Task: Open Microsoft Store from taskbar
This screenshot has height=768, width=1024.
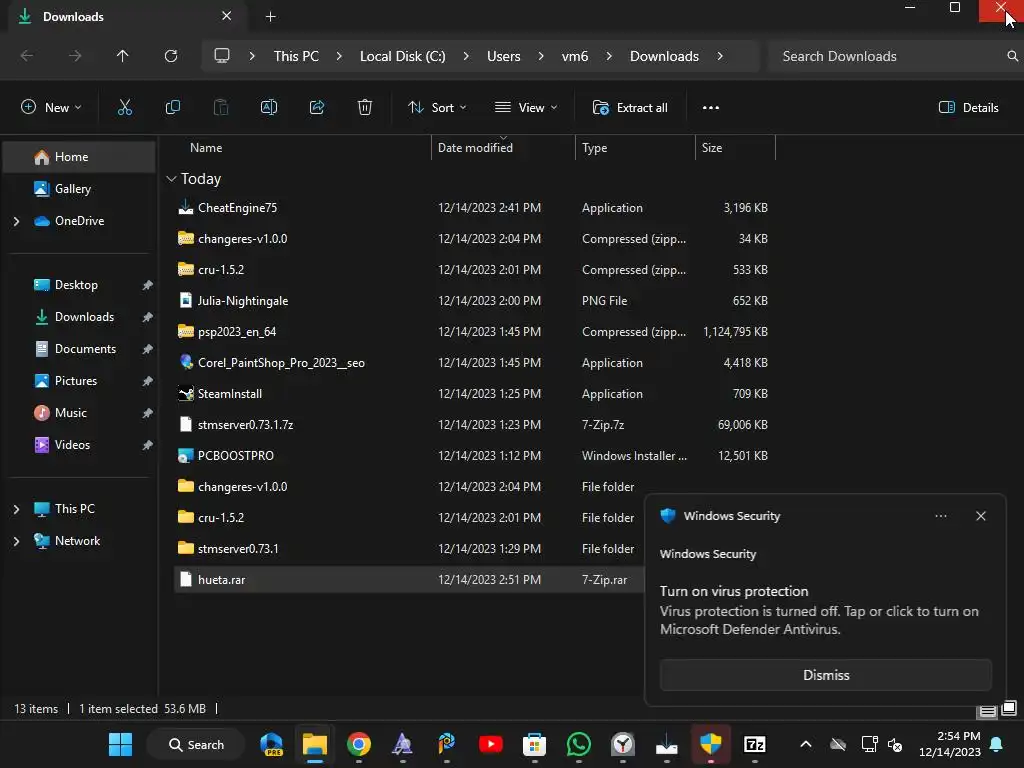Action: (534, 744)
